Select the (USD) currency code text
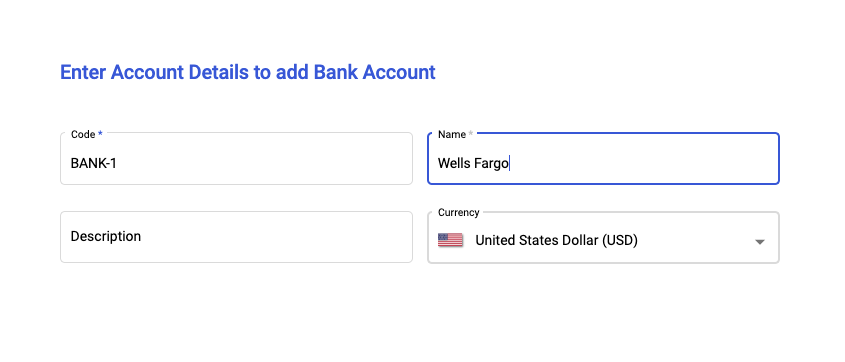The width and height of the screenshot is (845, 362). point(619,240)
